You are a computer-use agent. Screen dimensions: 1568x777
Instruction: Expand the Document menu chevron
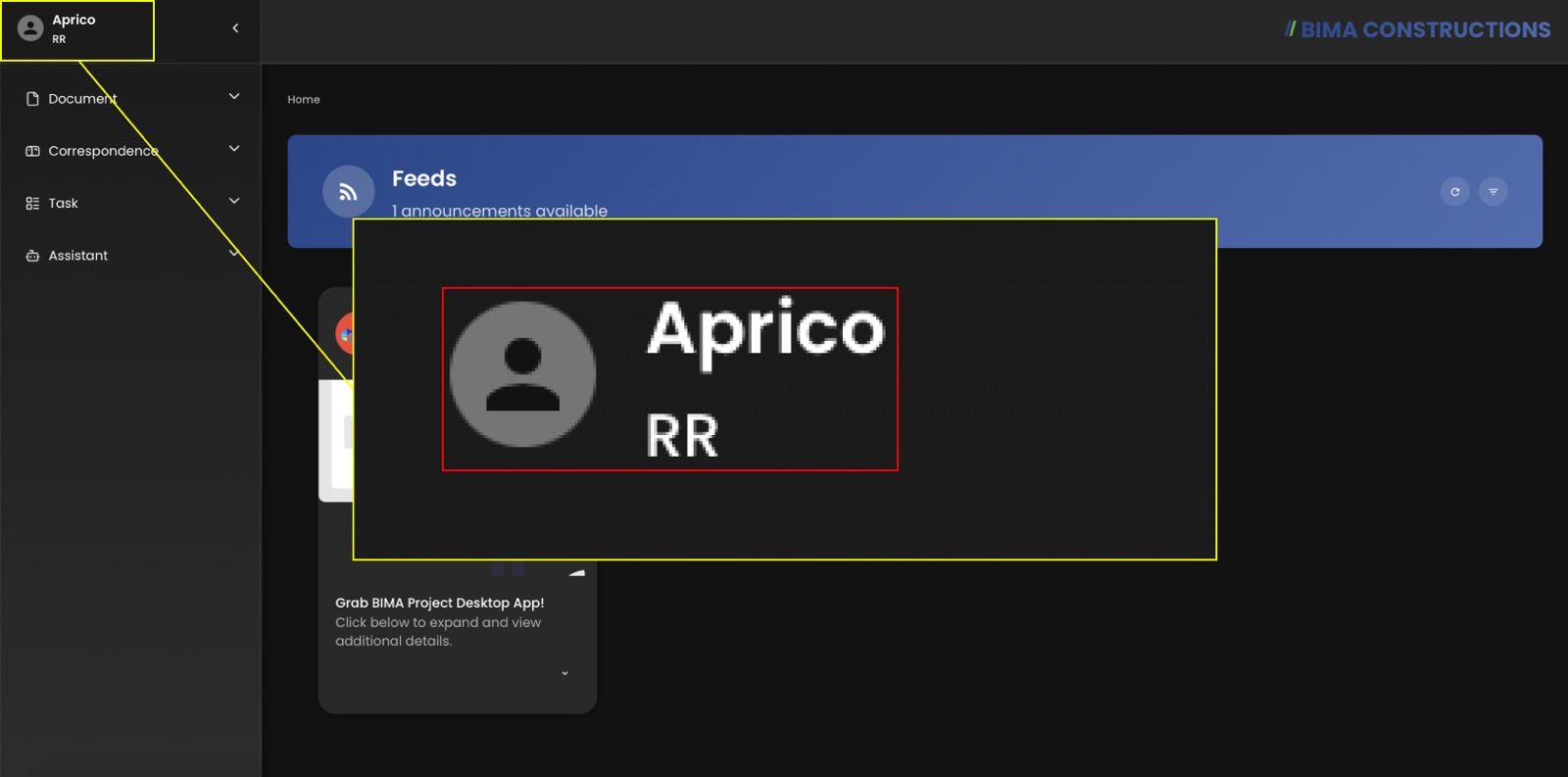234,97
